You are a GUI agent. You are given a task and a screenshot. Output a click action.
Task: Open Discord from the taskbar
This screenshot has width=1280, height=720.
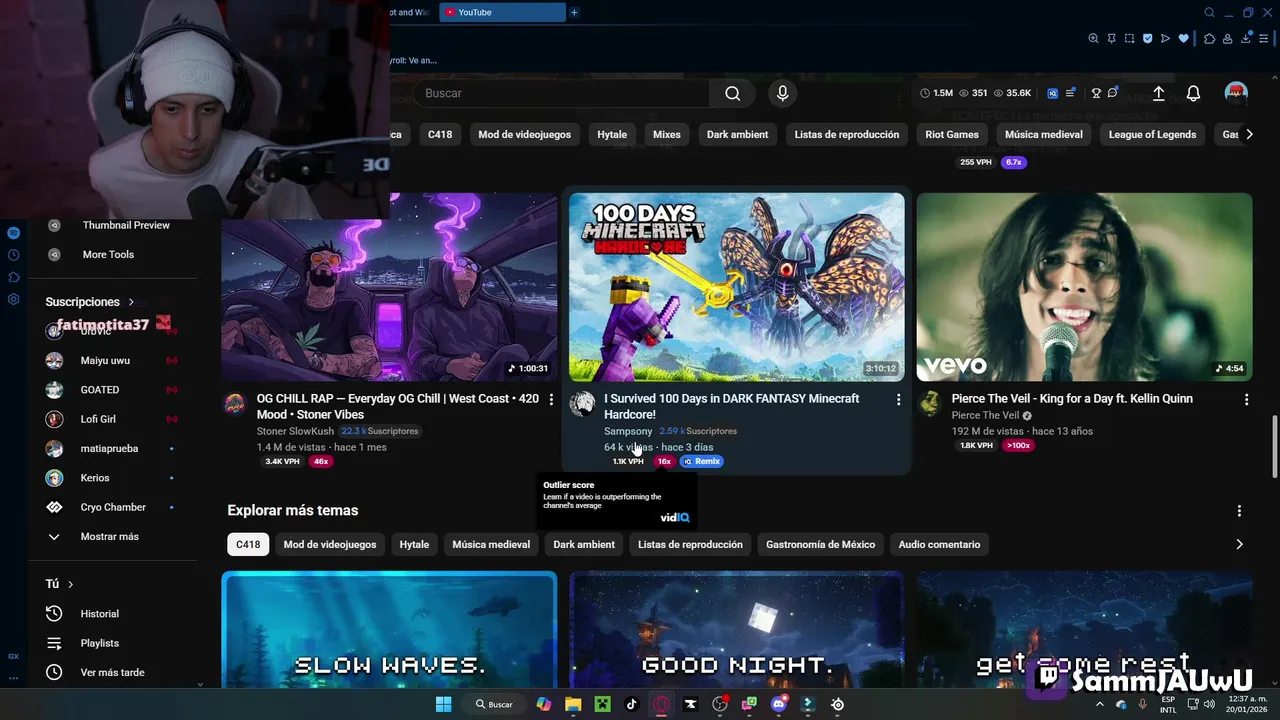coord(779,704)
